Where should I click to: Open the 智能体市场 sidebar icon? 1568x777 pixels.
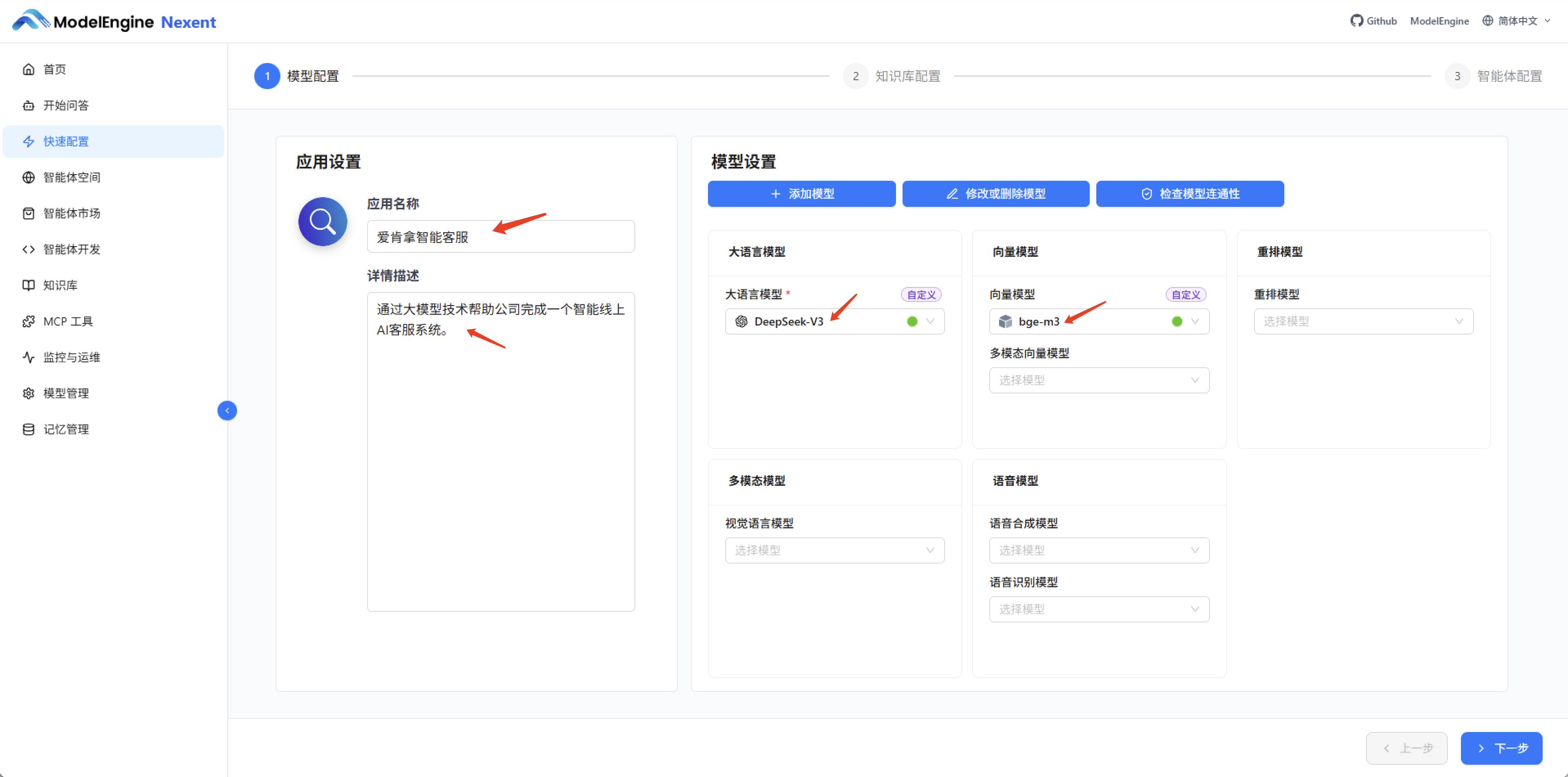[x=29, y=213]
